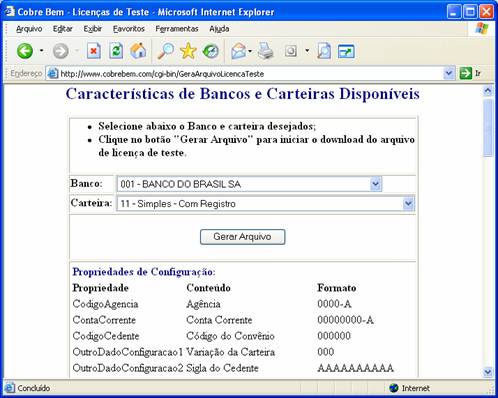The height and width of the screenshot is (398, 498).
Task: Stop page loading with red X icon
Action: [x=94, y=51]
